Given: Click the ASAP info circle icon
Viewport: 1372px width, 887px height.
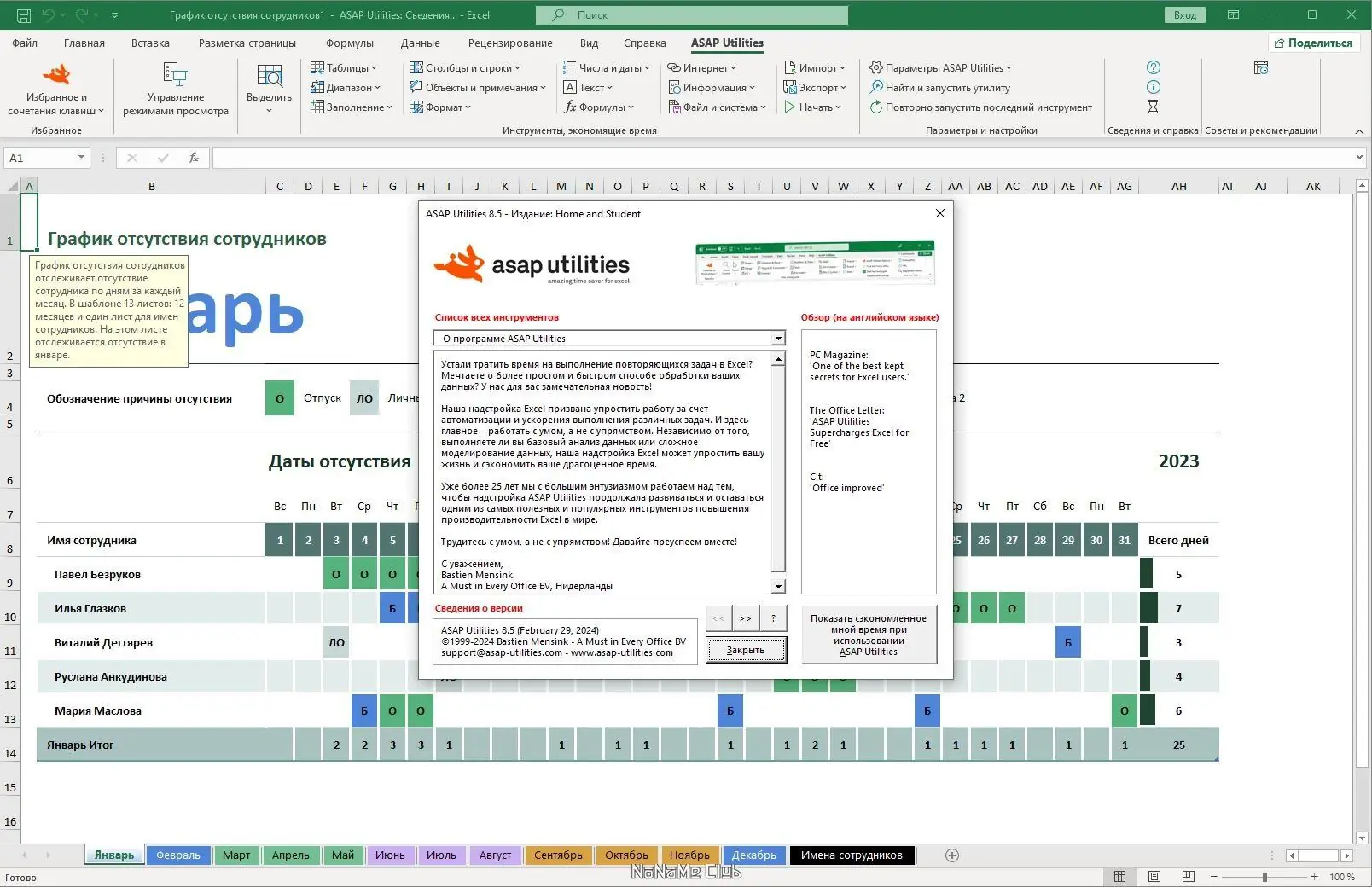Looking at the screenshot, I should (x=1153, y=87).
